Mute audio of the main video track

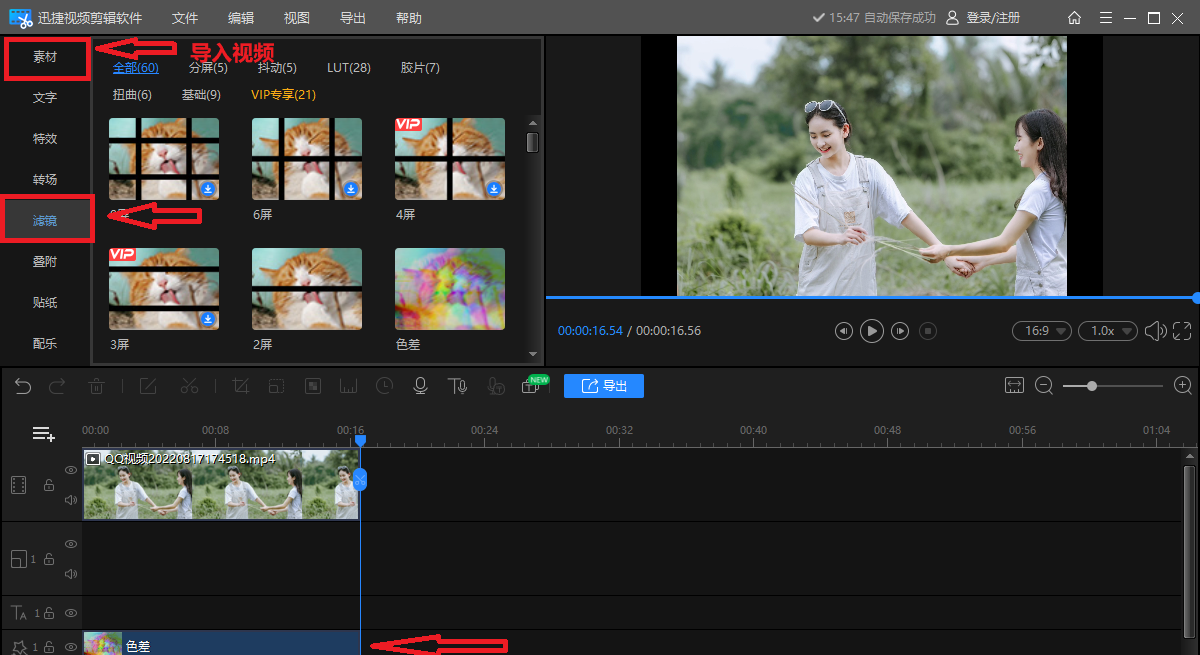coord(71,500)
